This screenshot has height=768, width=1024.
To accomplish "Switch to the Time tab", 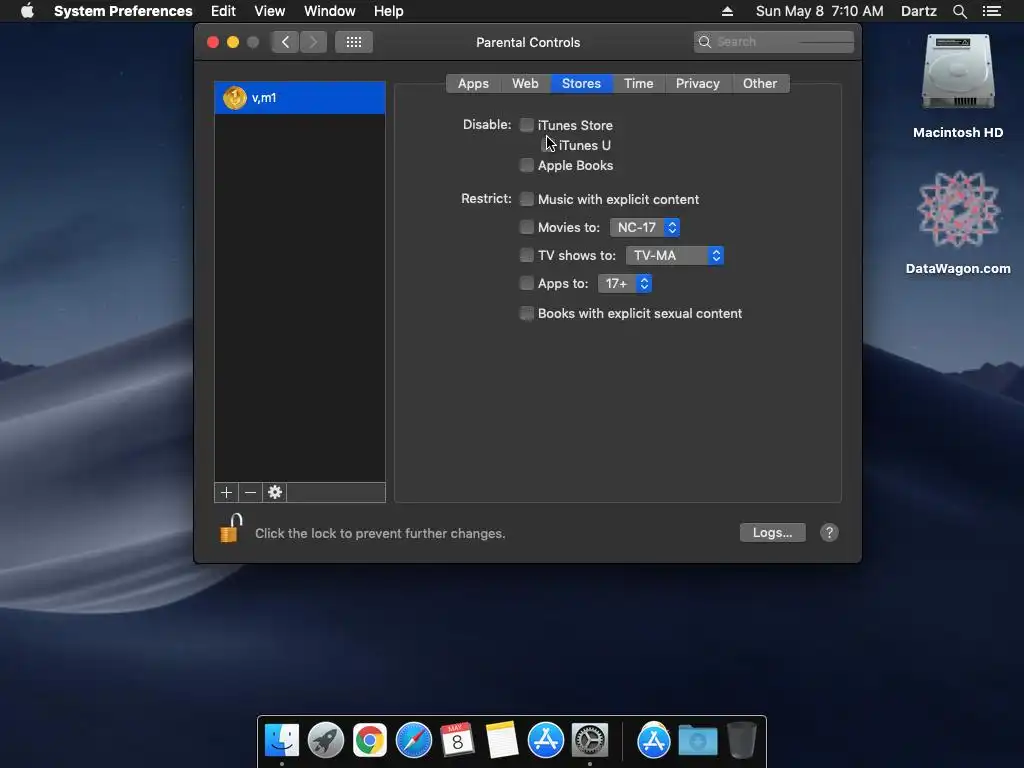I will (639, 84).
